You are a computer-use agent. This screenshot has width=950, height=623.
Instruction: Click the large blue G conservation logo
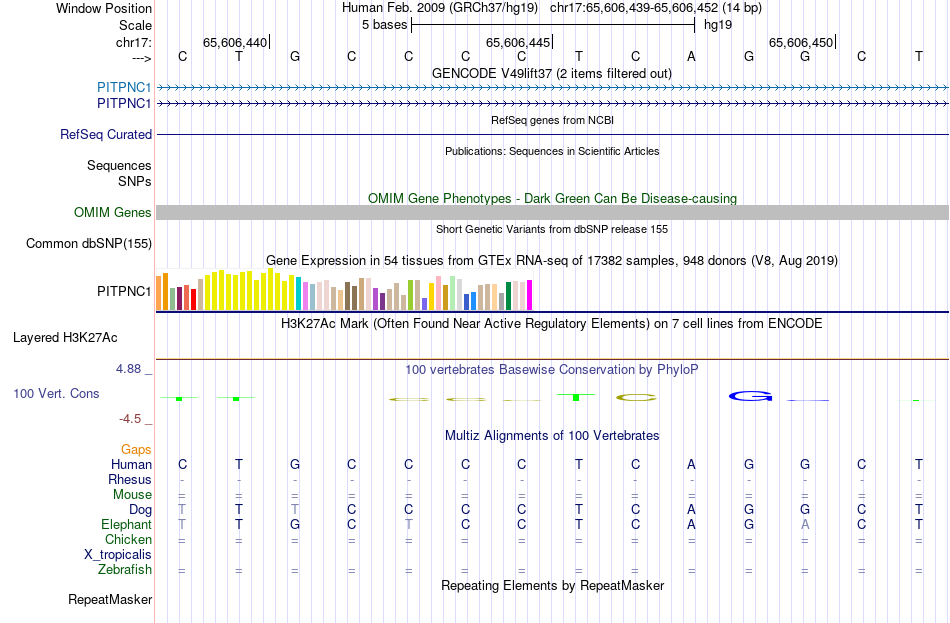pyautogui.click(x=750, y=396)
